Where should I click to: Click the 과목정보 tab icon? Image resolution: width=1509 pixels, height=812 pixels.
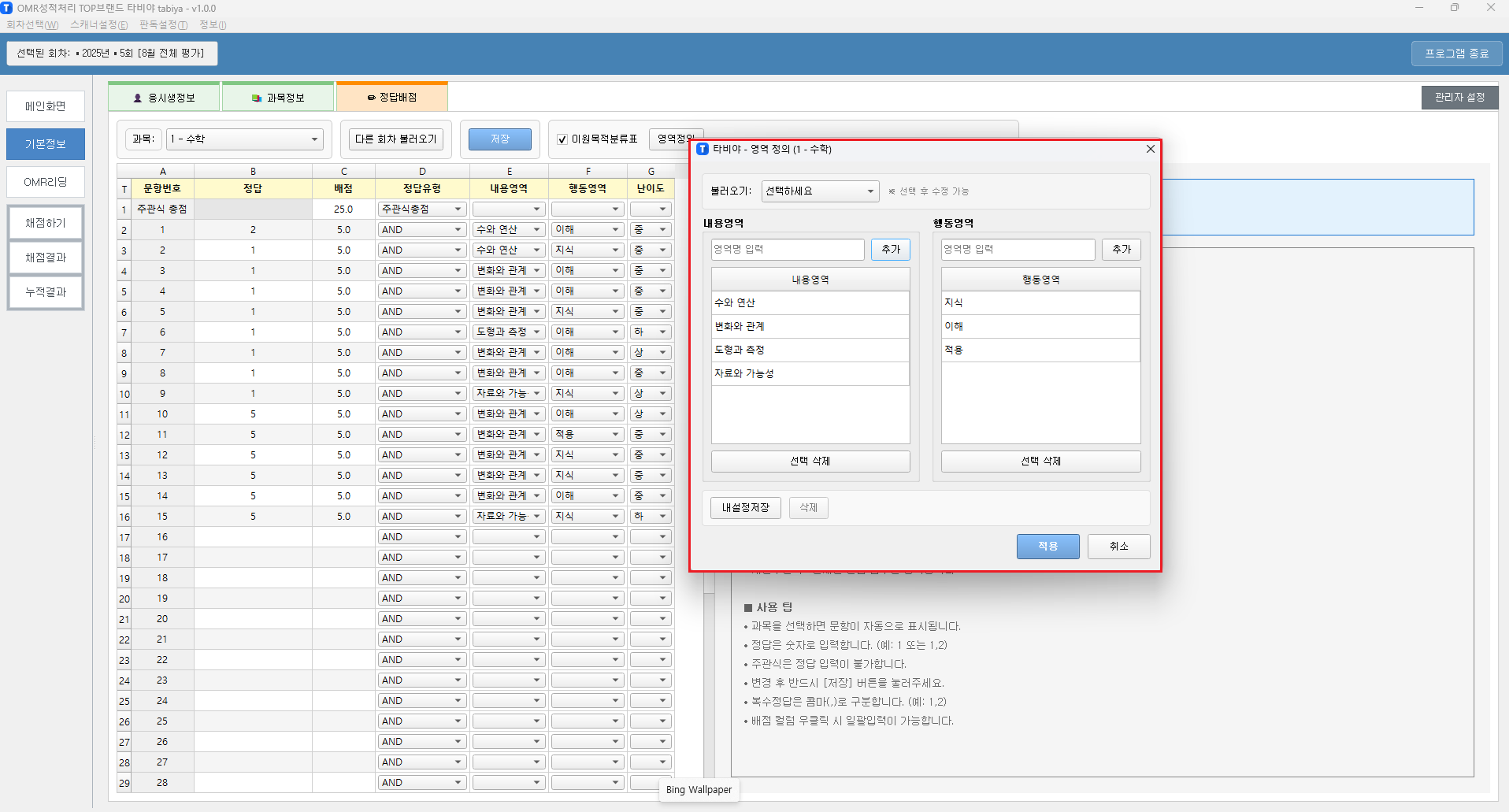(x=257, y=98)
